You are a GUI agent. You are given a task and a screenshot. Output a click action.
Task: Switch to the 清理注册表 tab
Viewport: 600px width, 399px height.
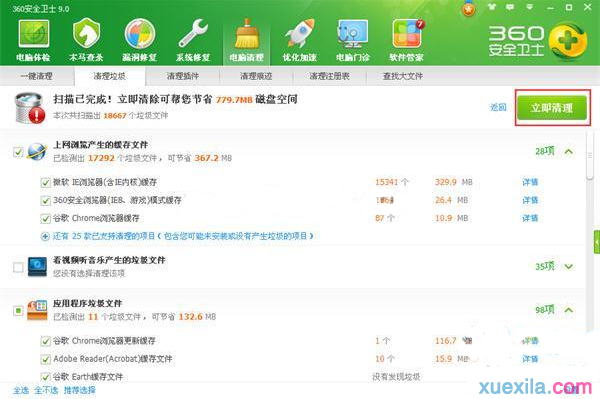click(329, 76)
